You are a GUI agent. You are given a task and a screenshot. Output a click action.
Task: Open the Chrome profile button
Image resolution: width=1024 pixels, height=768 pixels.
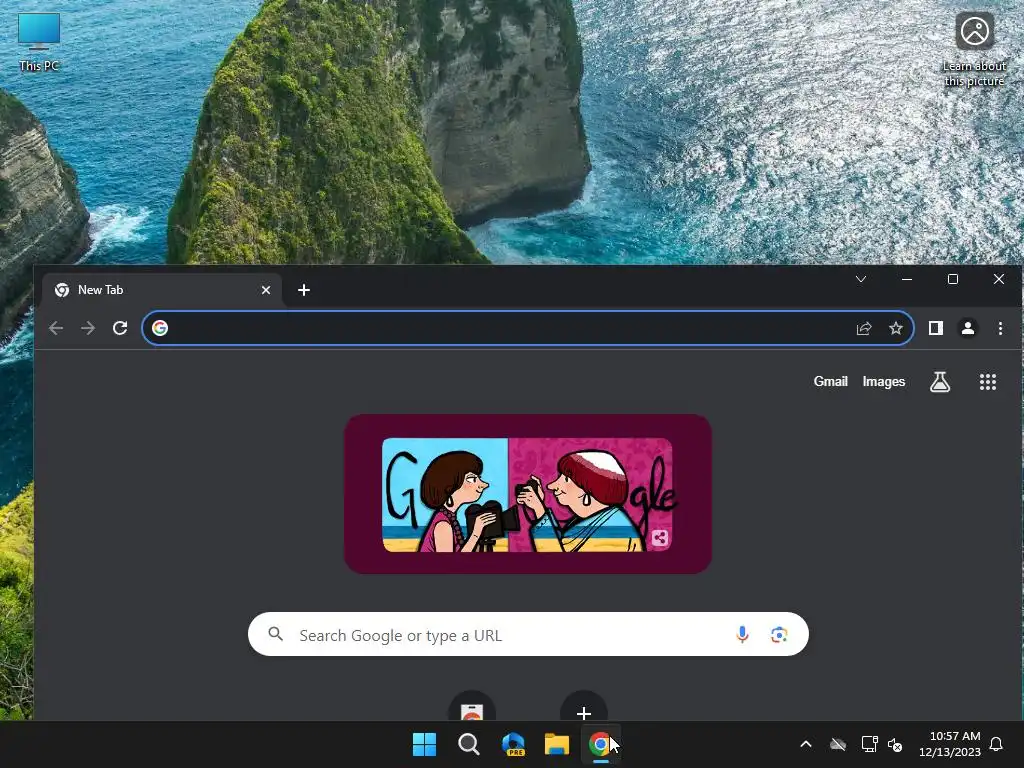(968, 328)
